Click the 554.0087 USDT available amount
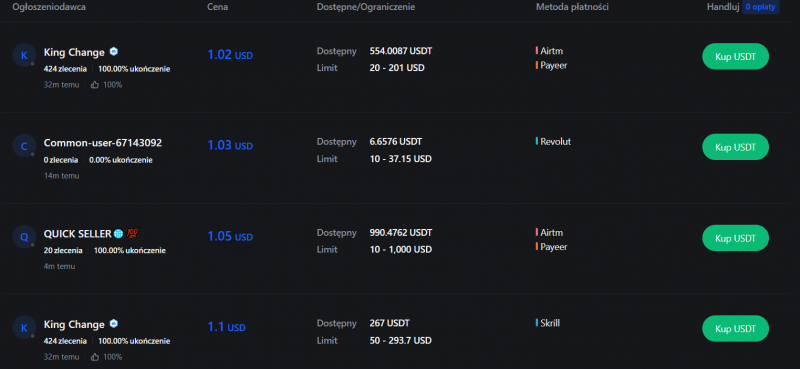This screenshot has height=369, width=800. click(x=401, y=51)
